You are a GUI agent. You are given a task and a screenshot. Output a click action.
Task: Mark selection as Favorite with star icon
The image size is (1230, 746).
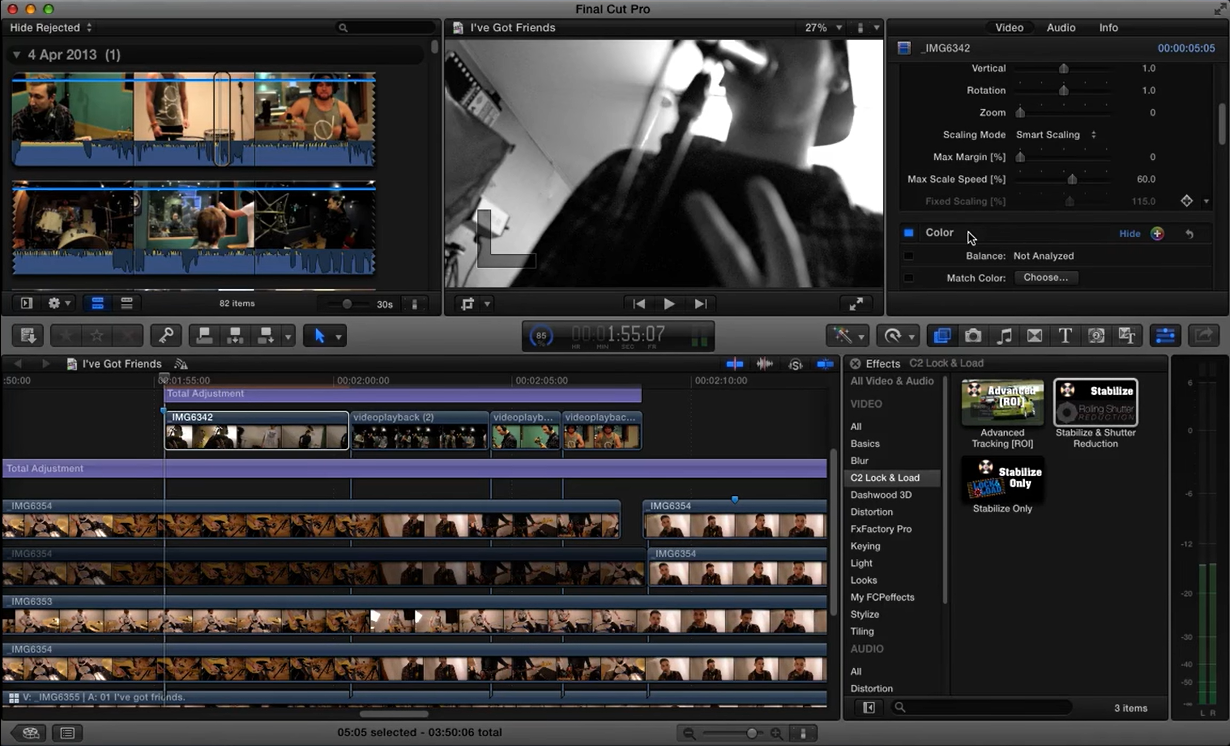click(65, 336)
